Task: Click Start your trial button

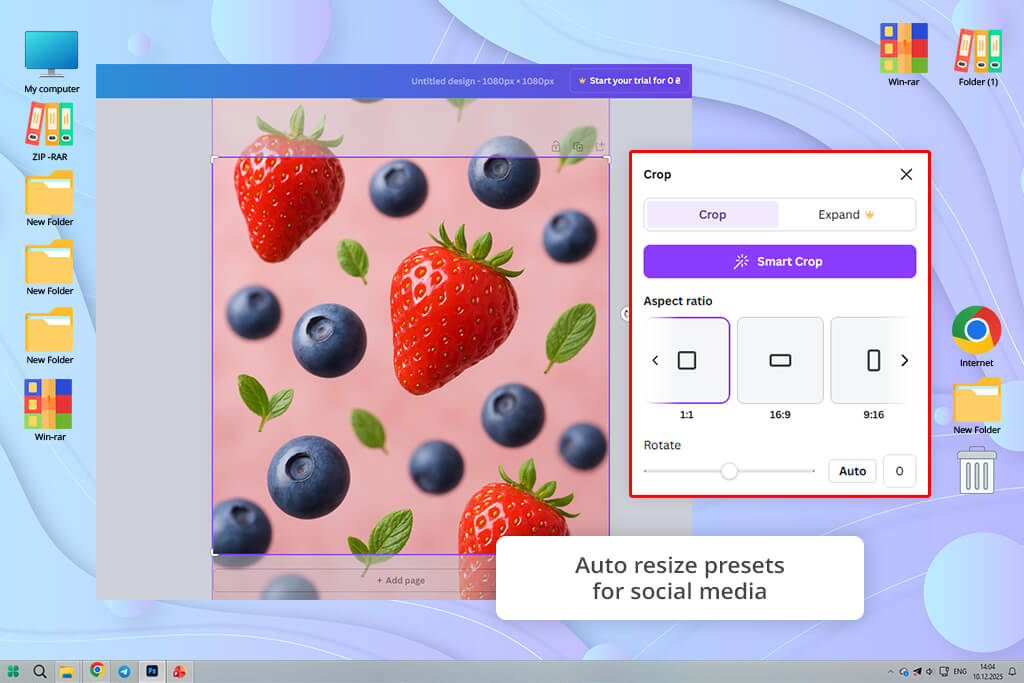Action: (630, 81)
